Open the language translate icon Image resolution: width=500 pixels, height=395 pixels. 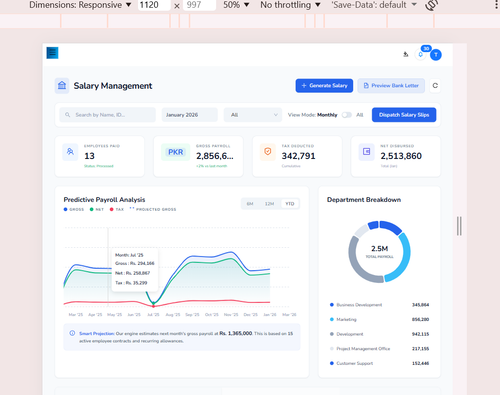click(406, 54)
